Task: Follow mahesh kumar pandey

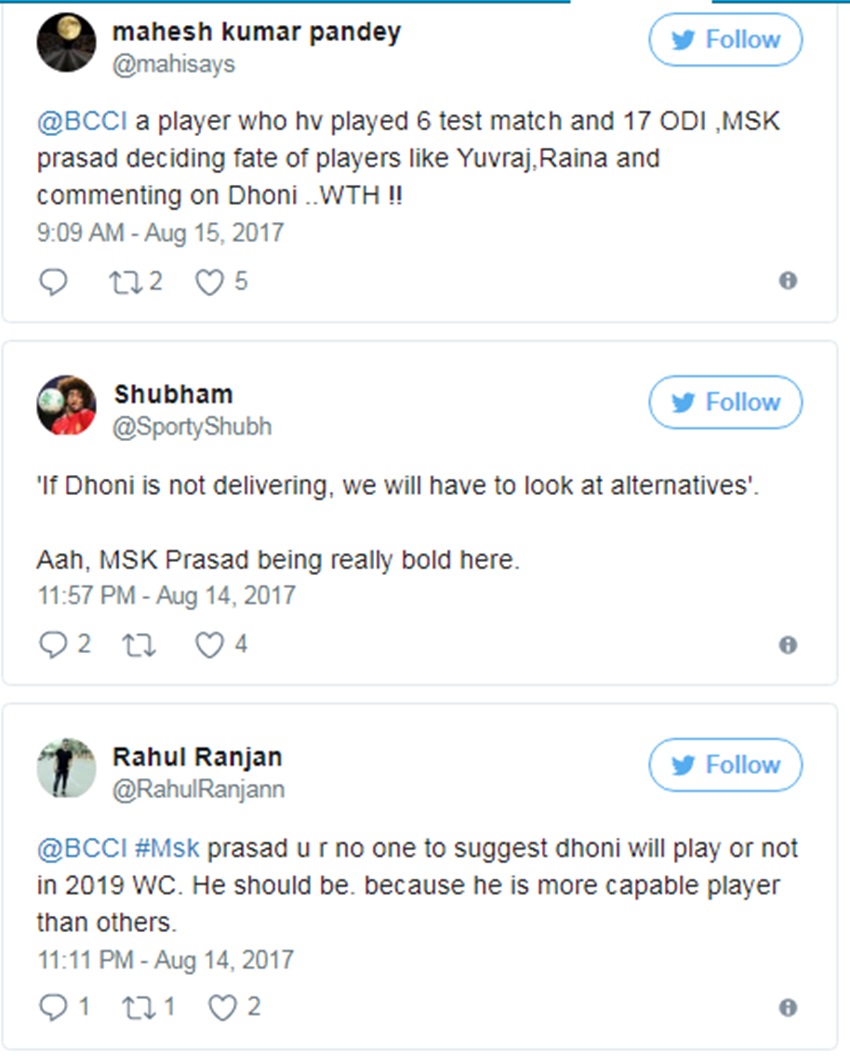Action: 725,40
